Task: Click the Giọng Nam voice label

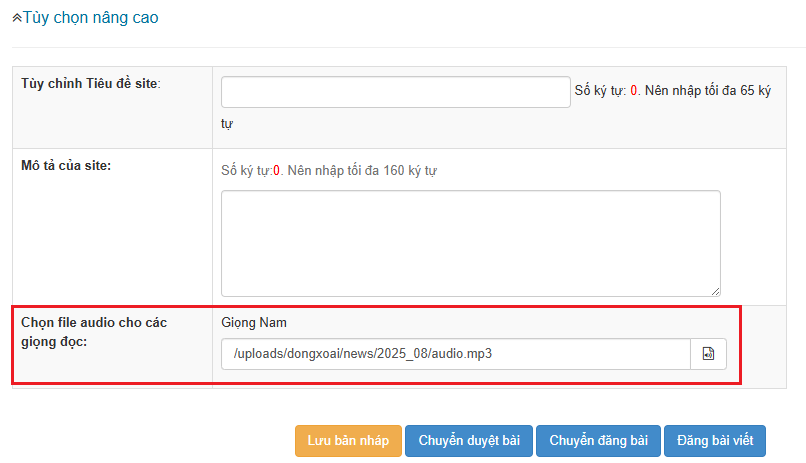Action: 253,322
